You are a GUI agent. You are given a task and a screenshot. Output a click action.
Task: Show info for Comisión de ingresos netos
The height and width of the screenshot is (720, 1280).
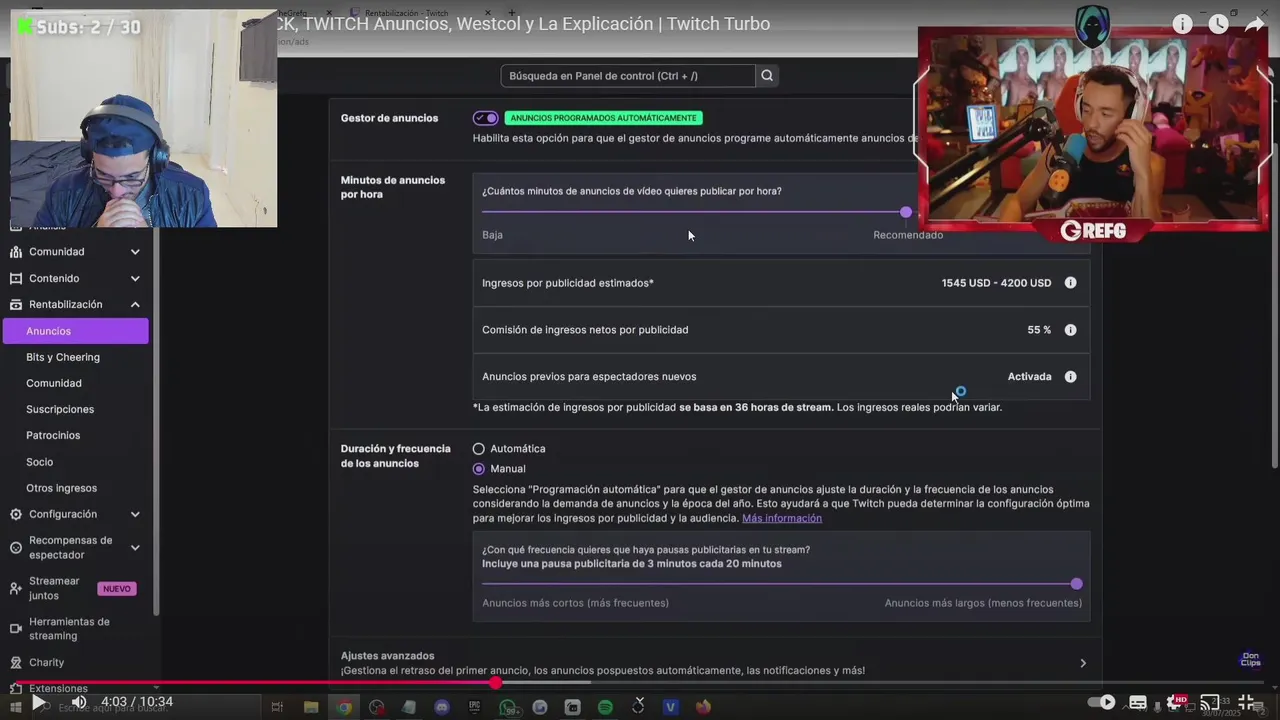click(1070, 330)
